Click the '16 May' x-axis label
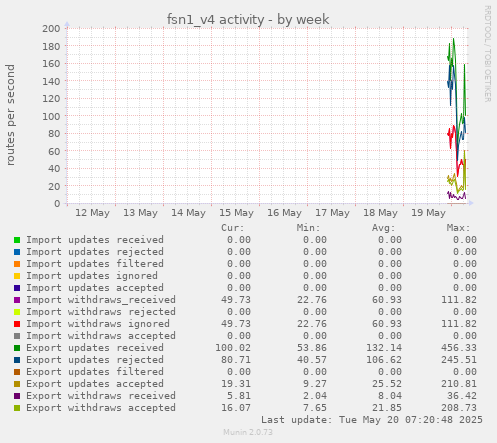 coord(284,213)
